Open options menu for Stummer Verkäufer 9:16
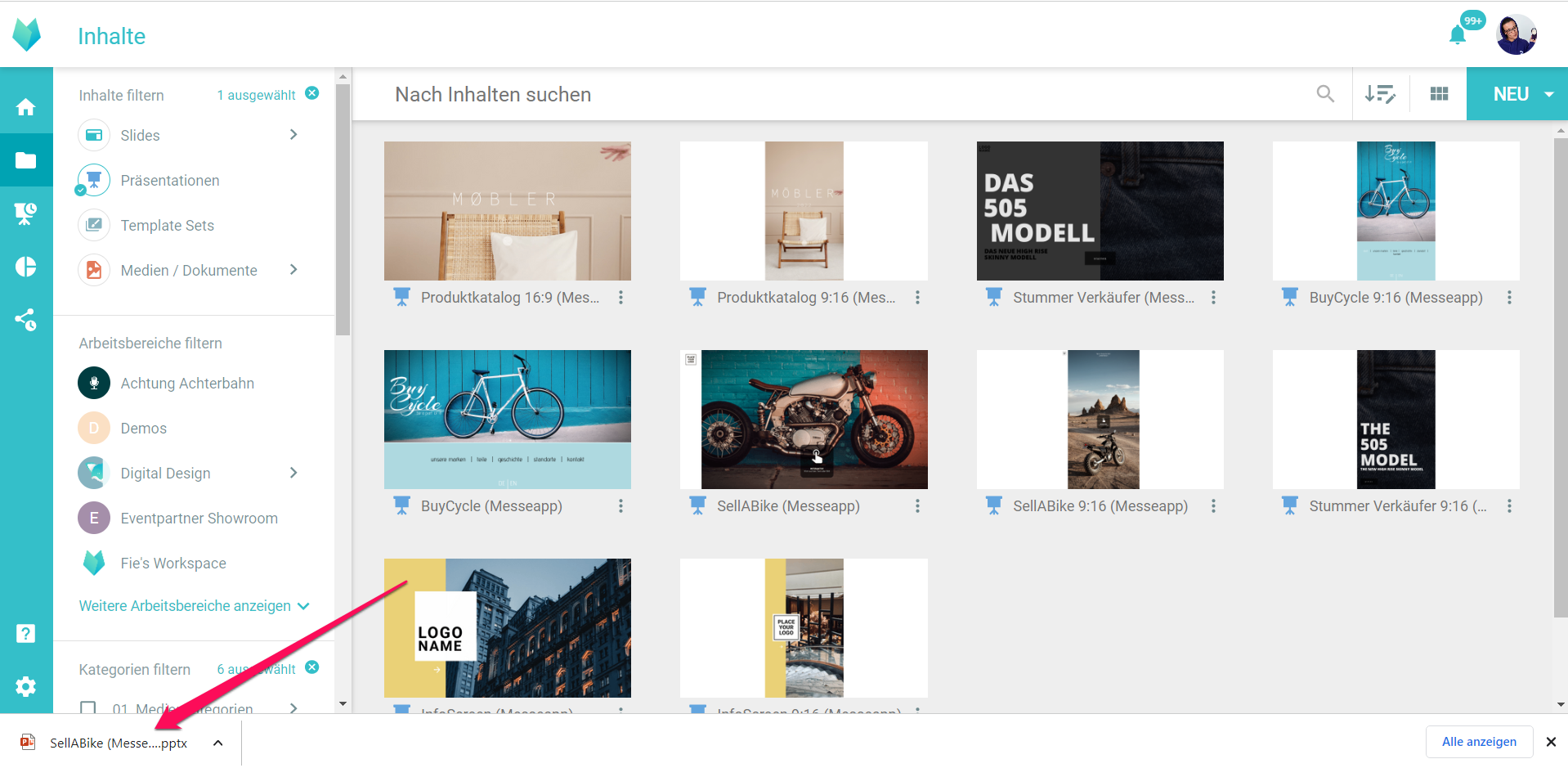Screen dimensions: 1568x768 (x=1509, y=506)
